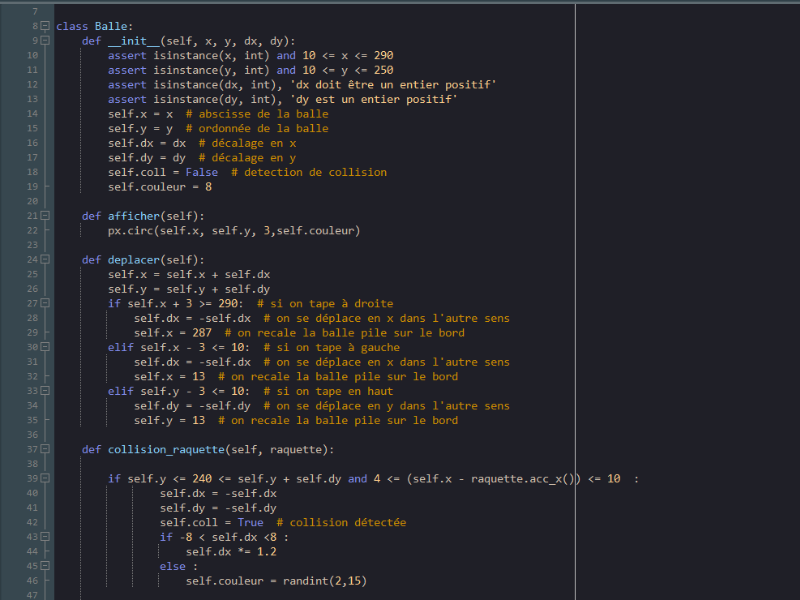
Task: Fold the afficher method
Action: [x=45, y=216]
